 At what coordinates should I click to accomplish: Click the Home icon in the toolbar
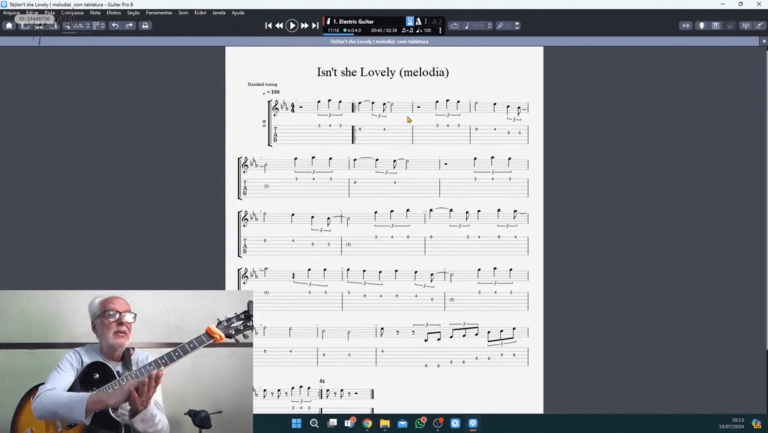click(9, 25)
